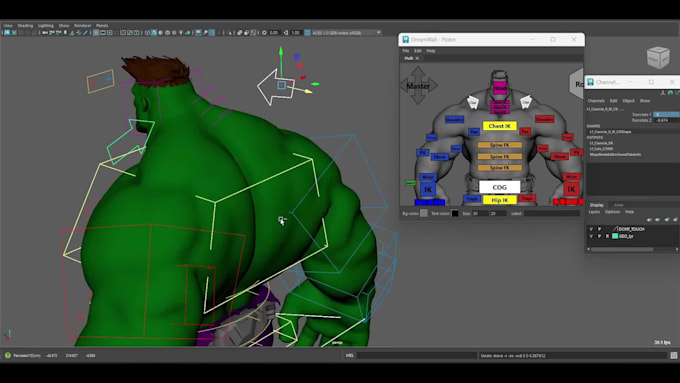Image resolution: width=680 pixels, height=383 pixels.
Task: Click the large red IK button in Picker
Action: coord(571,189)
